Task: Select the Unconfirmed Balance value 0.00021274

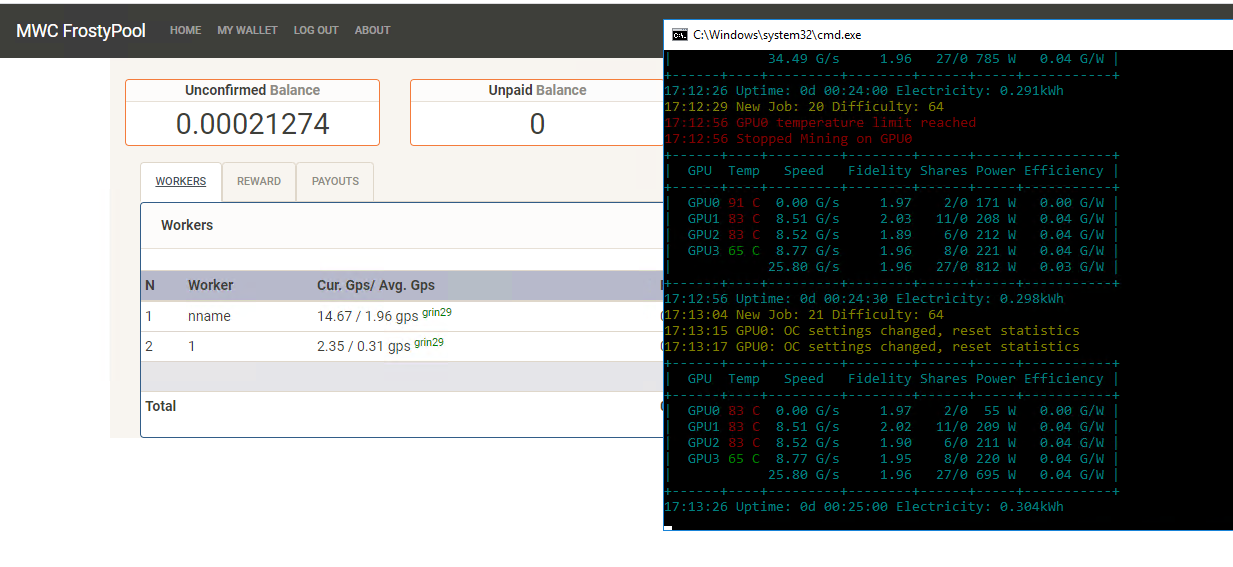Action: [252, 124]
